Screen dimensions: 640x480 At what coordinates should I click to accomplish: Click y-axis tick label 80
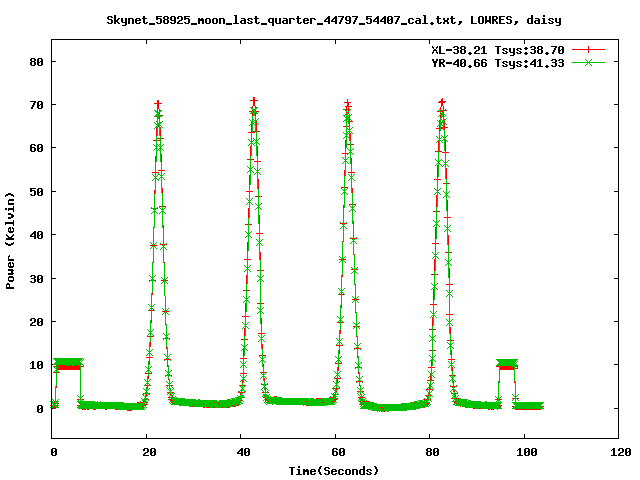pos(36,62)
